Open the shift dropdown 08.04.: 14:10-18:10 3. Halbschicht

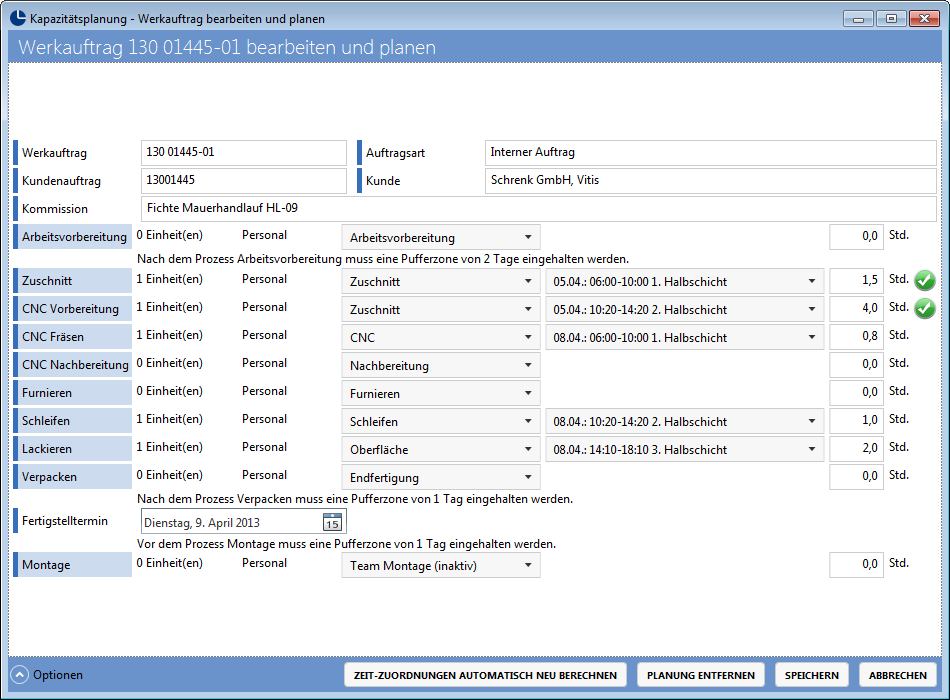click(685, 448)
